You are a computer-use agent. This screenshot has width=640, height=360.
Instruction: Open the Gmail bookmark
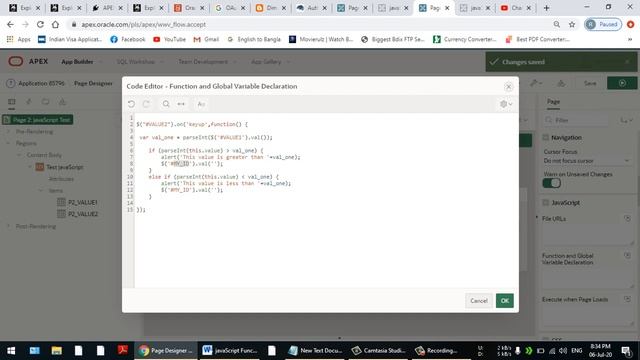(207, 39)
